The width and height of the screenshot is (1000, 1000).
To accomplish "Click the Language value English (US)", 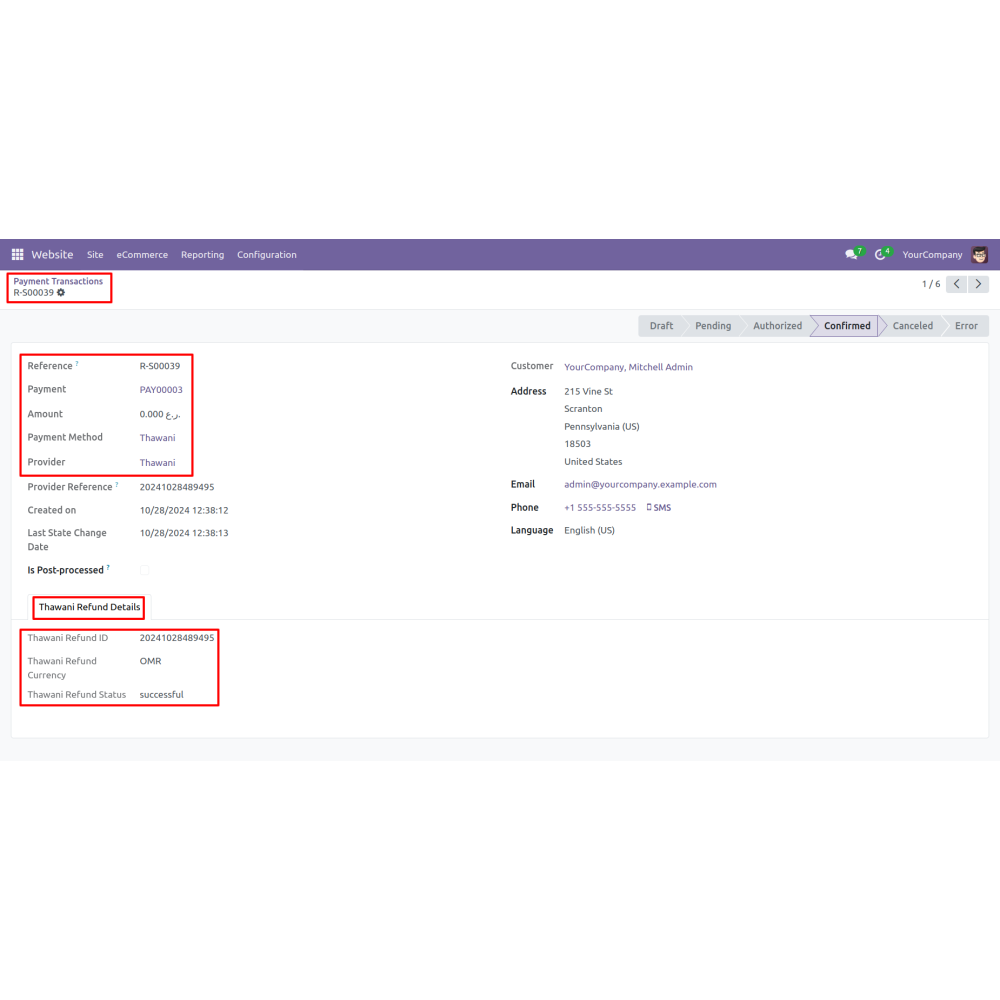I will pos(589,531).
